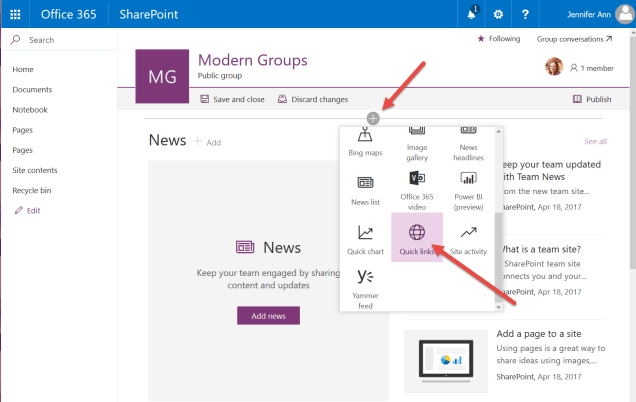The height and width of the screenshot is (402, 636).
Task: Go to Site contents in navigation
Action: [x=35, y=170]
